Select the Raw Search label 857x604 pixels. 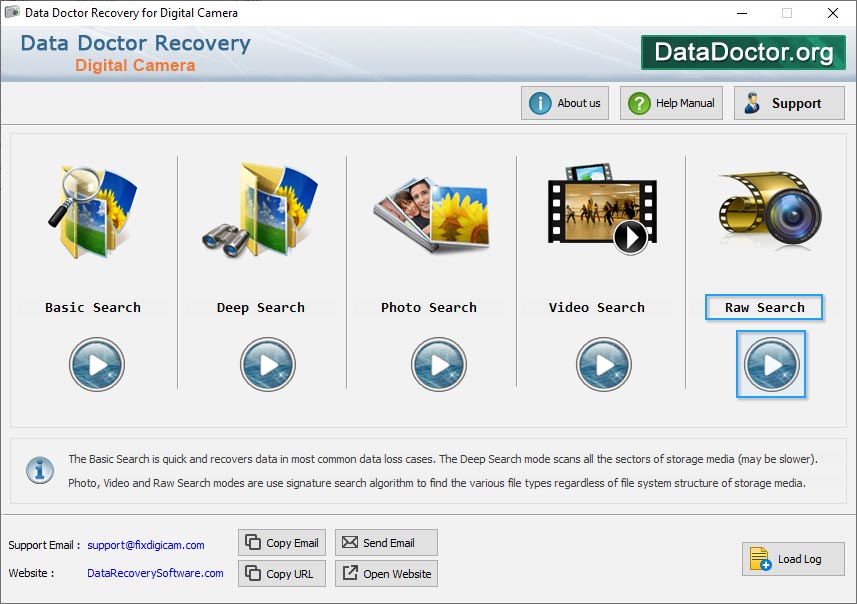[764, 307]
